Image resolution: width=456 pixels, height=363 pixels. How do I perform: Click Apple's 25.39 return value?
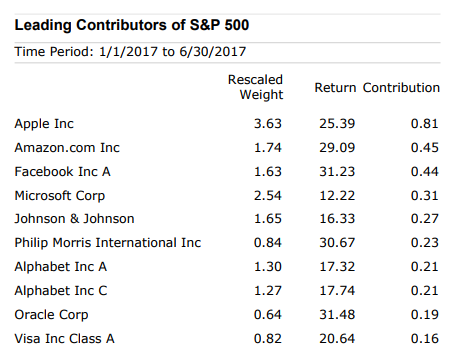(x=337, y=124)
